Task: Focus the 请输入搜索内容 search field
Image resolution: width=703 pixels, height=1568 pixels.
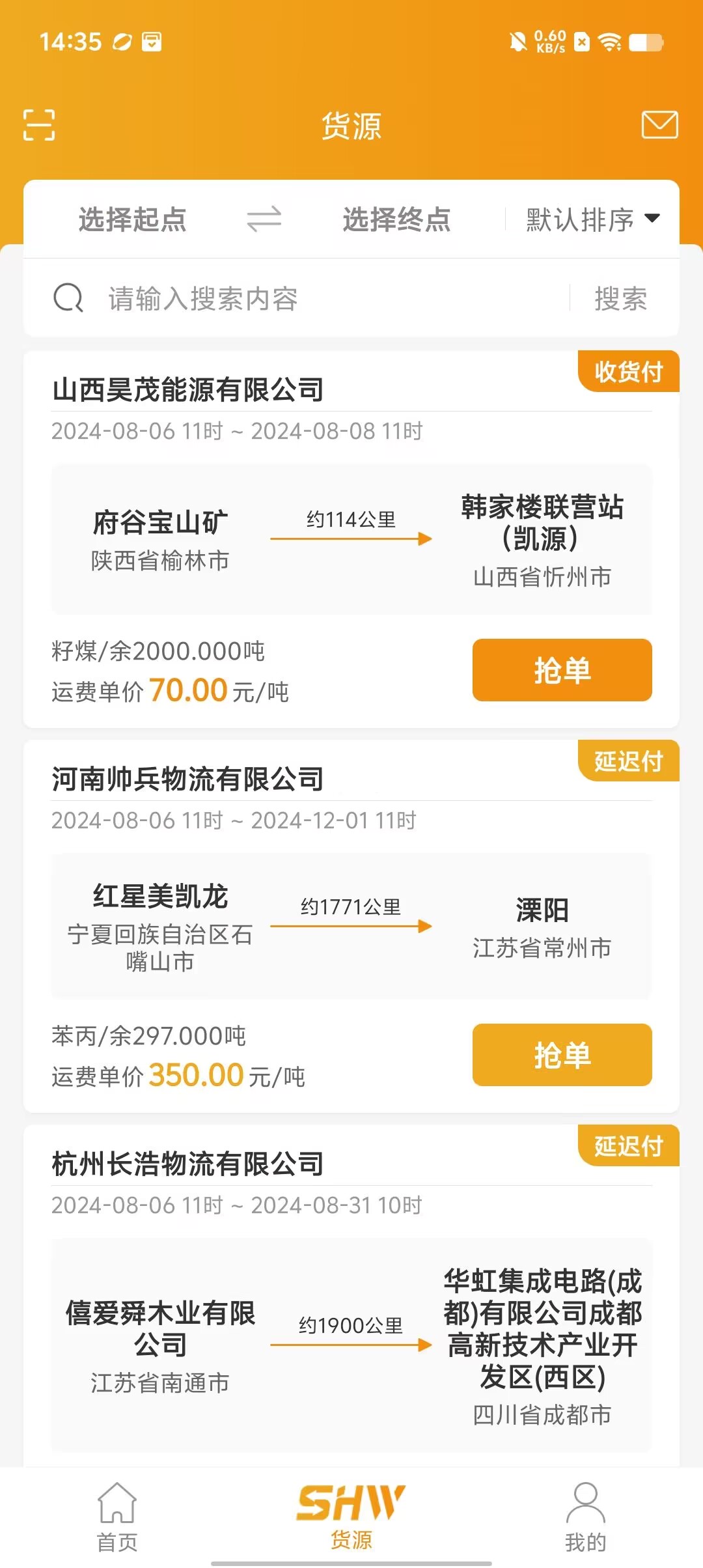Action: point(325,299)
